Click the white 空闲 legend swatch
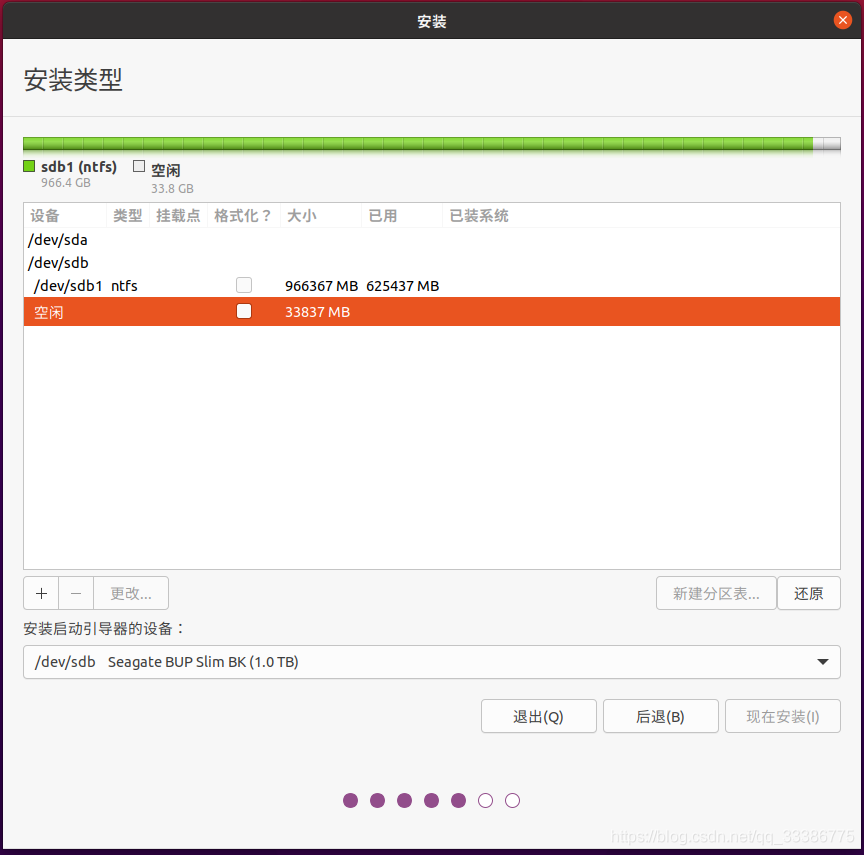864x855 pixels. click(x=139, y=166)
